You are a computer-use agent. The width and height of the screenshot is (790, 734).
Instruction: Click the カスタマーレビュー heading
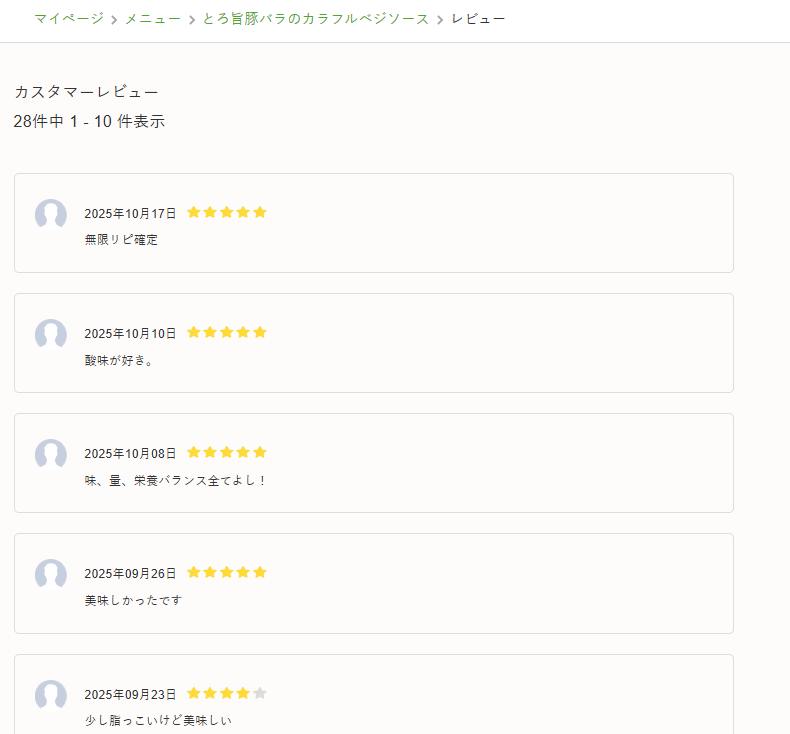pyautogui.click(x=86, y=92)
